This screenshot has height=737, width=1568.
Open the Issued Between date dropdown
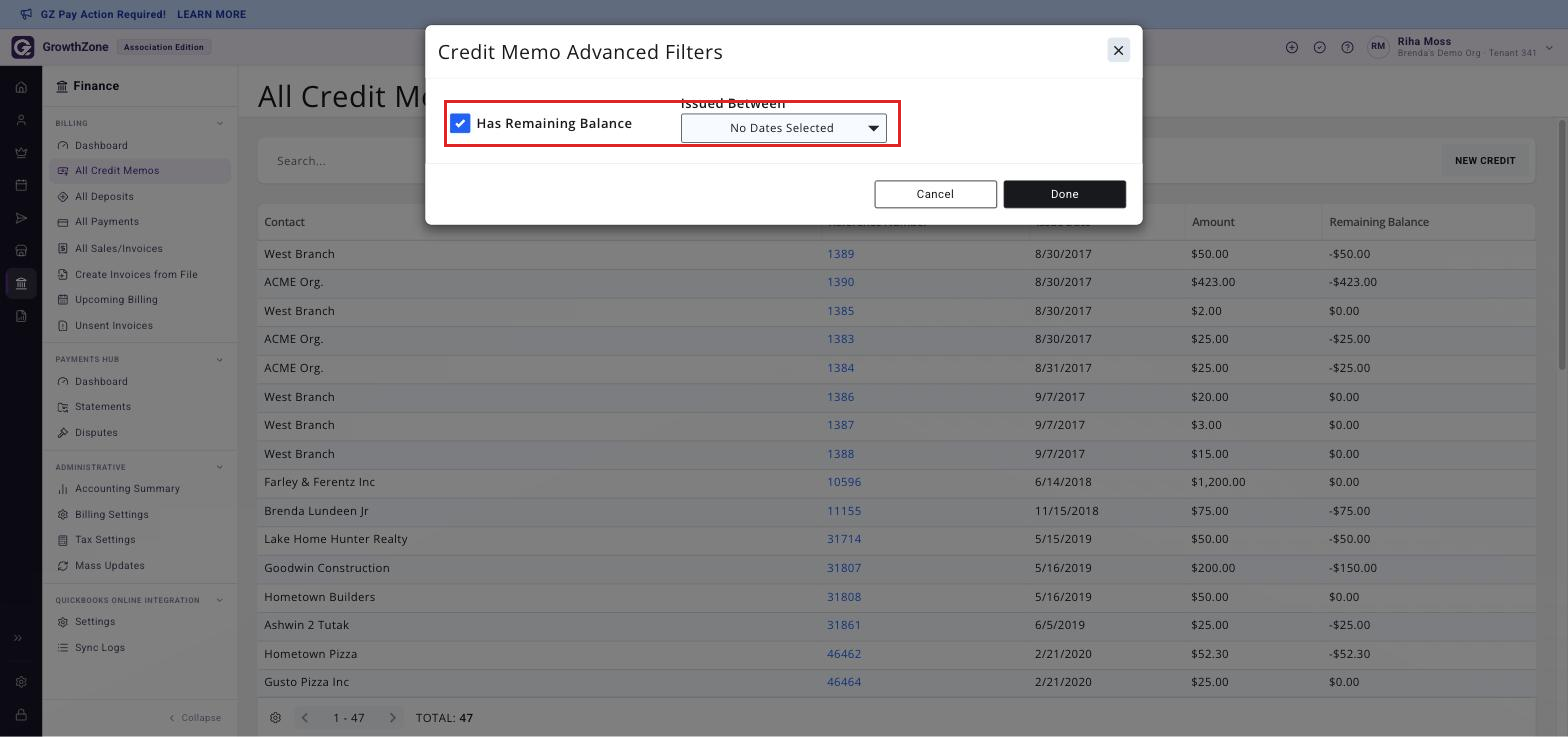click(784, 128)
